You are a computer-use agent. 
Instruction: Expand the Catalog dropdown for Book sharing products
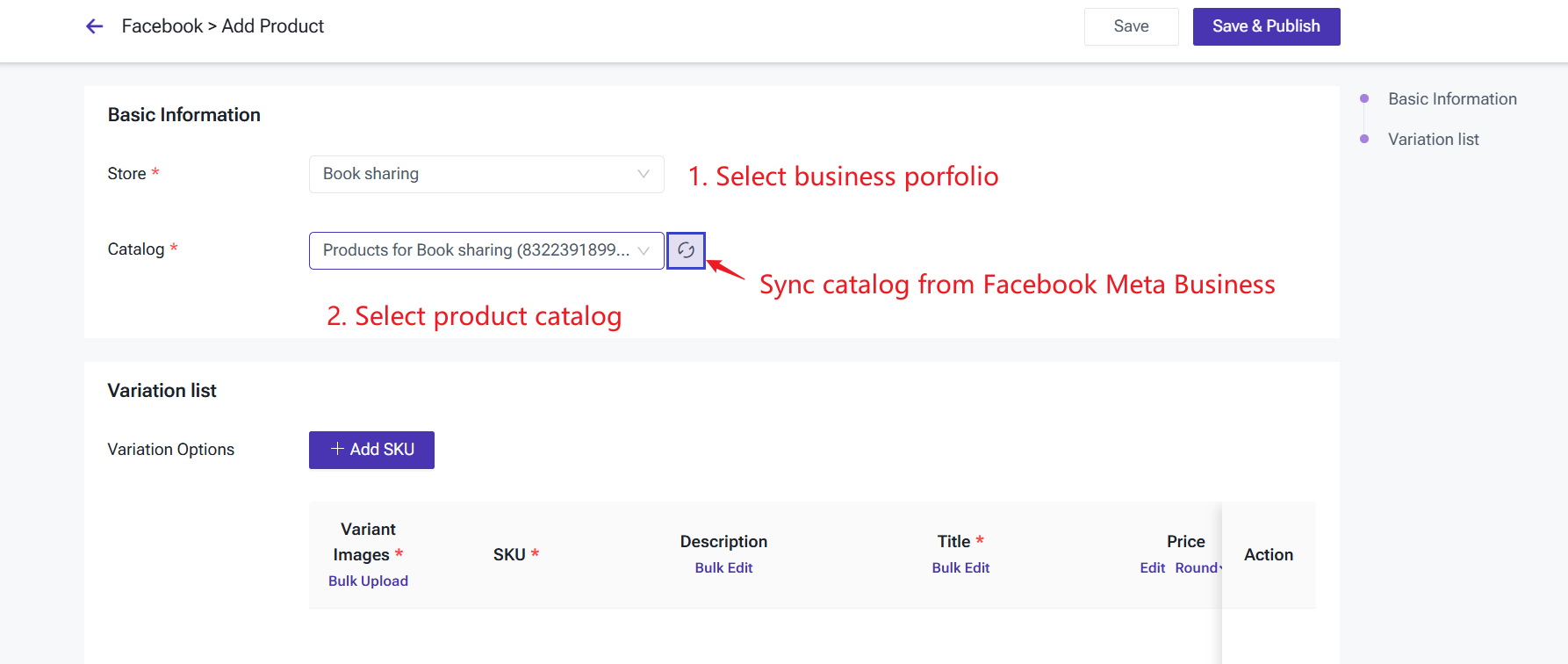pos(486,250)
